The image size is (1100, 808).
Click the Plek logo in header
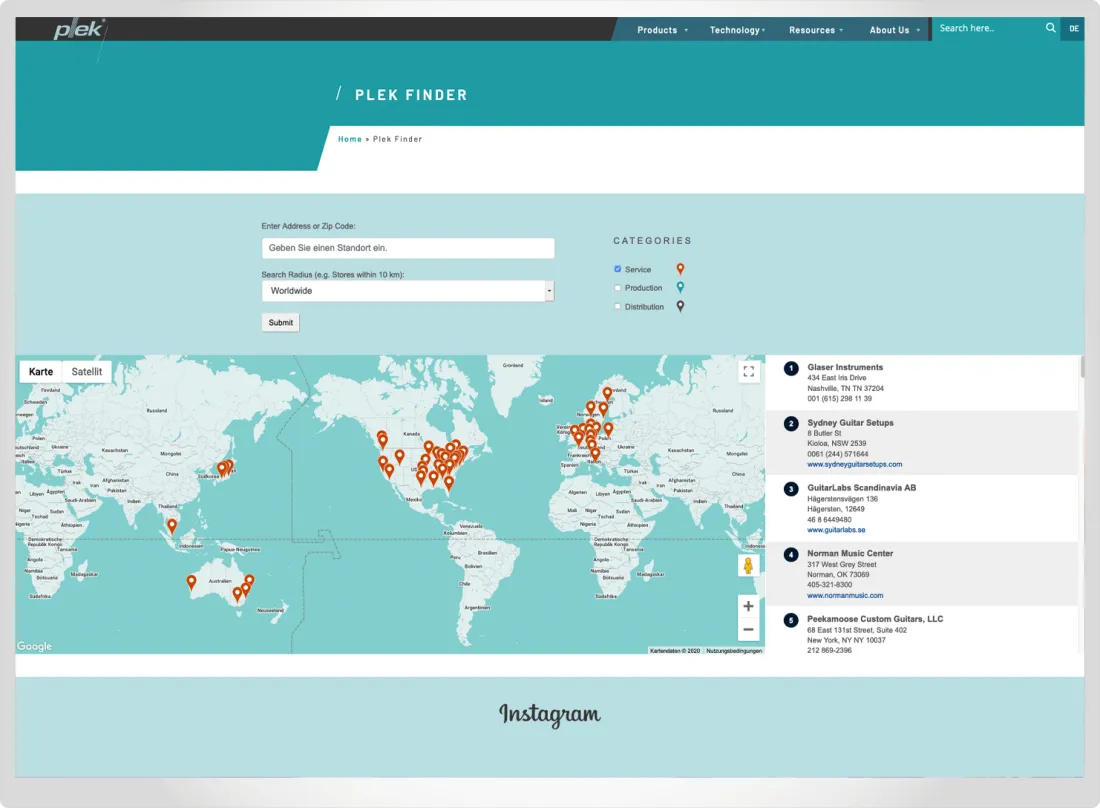coord(79,30)
